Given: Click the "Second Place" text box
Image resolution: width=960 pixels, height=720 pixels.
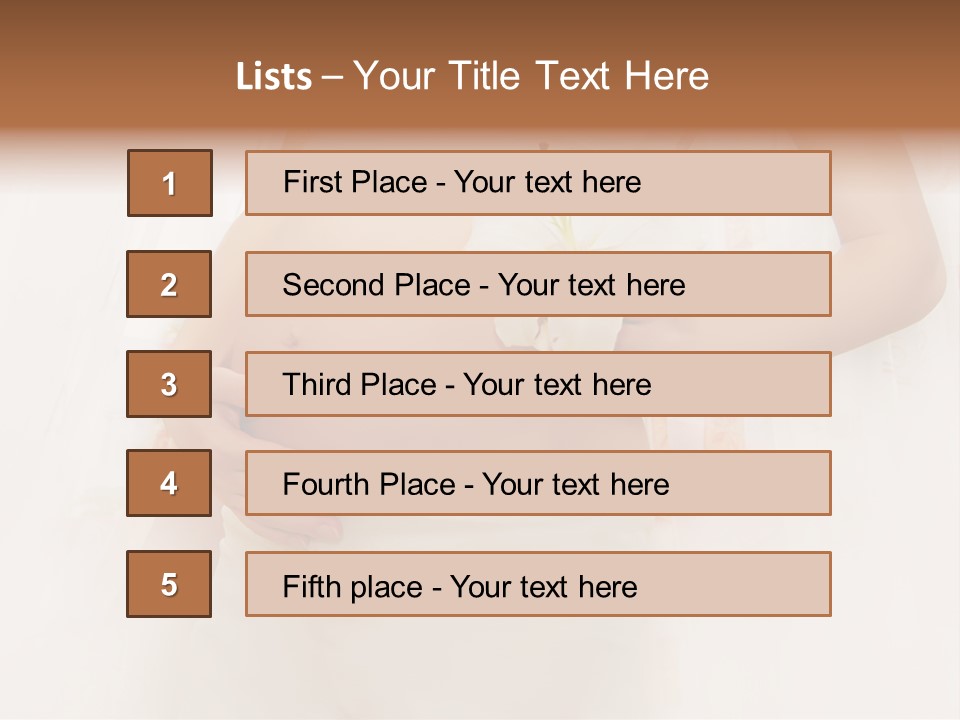Looking at the screenshot, I should 538,284.
